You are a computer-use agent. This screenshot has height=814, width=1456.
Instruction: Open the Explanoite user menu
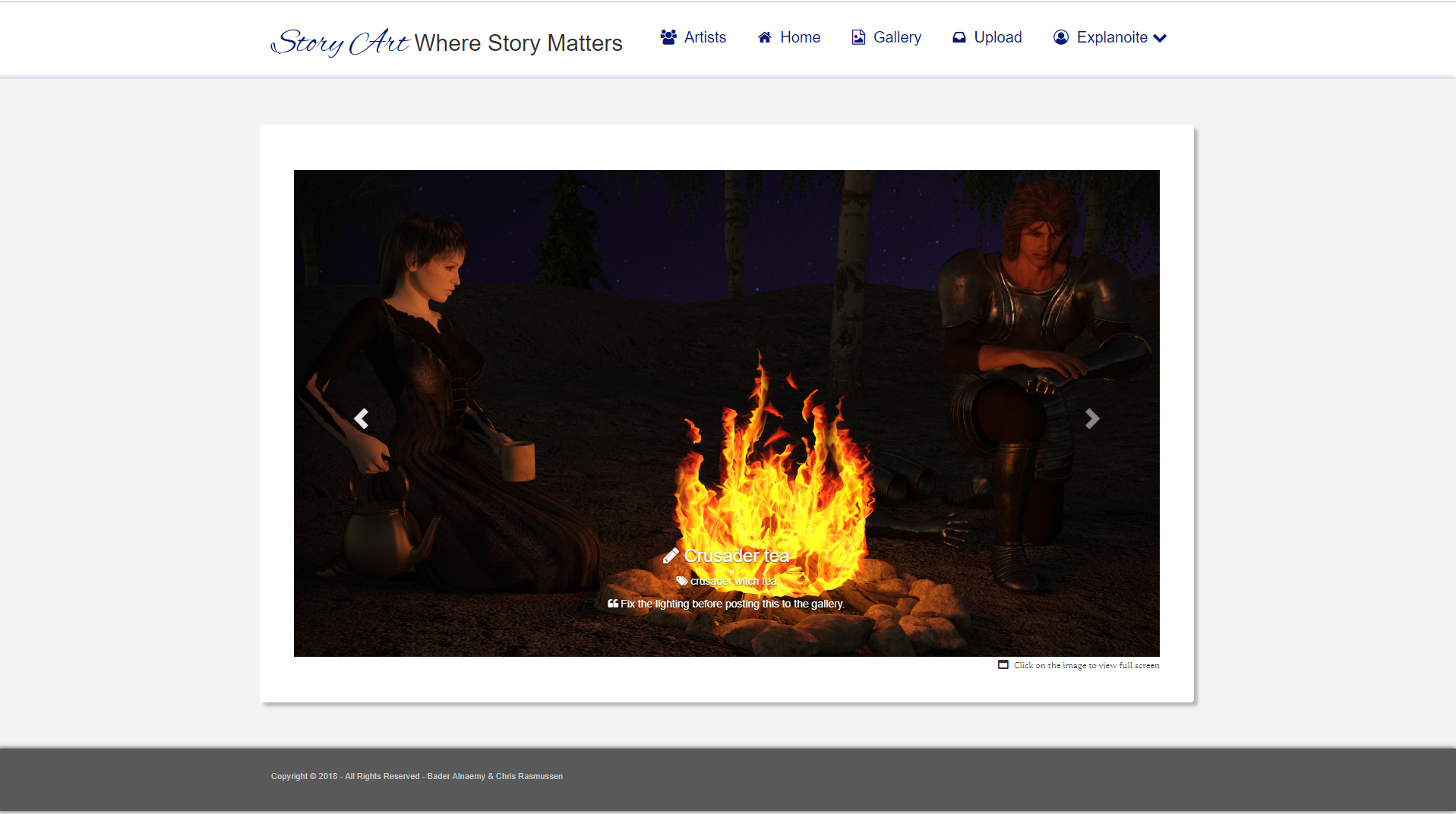tap(1112, 37)
